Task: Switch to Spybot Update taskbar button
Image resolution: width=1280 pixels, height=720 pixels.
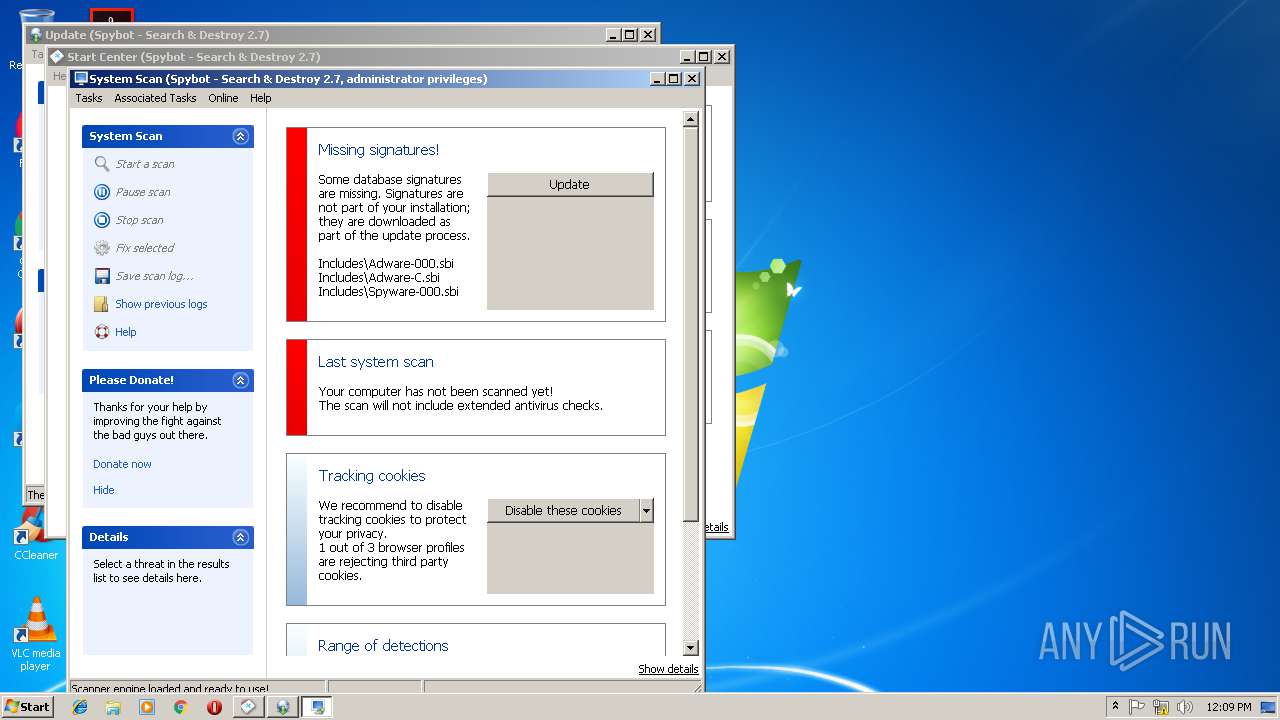Action: pyautogui.click(x=283, y=707)
